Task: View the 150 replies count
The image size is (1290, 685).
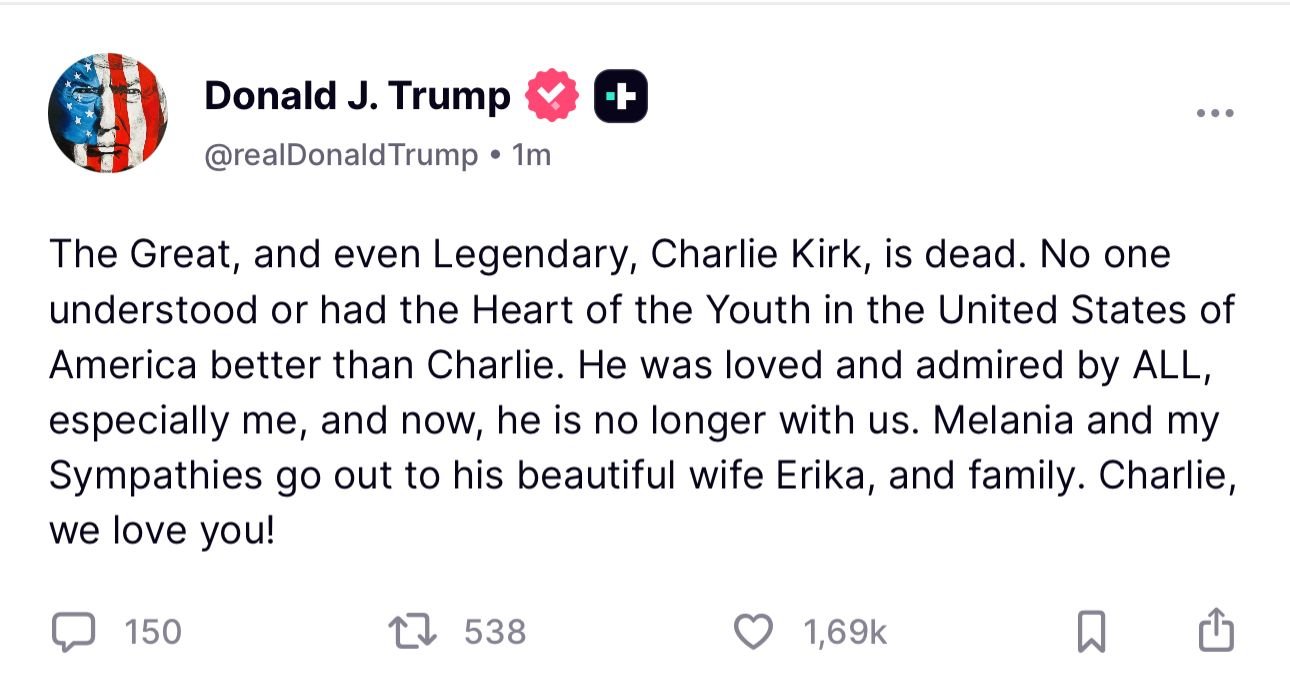Action: [154, 632]
